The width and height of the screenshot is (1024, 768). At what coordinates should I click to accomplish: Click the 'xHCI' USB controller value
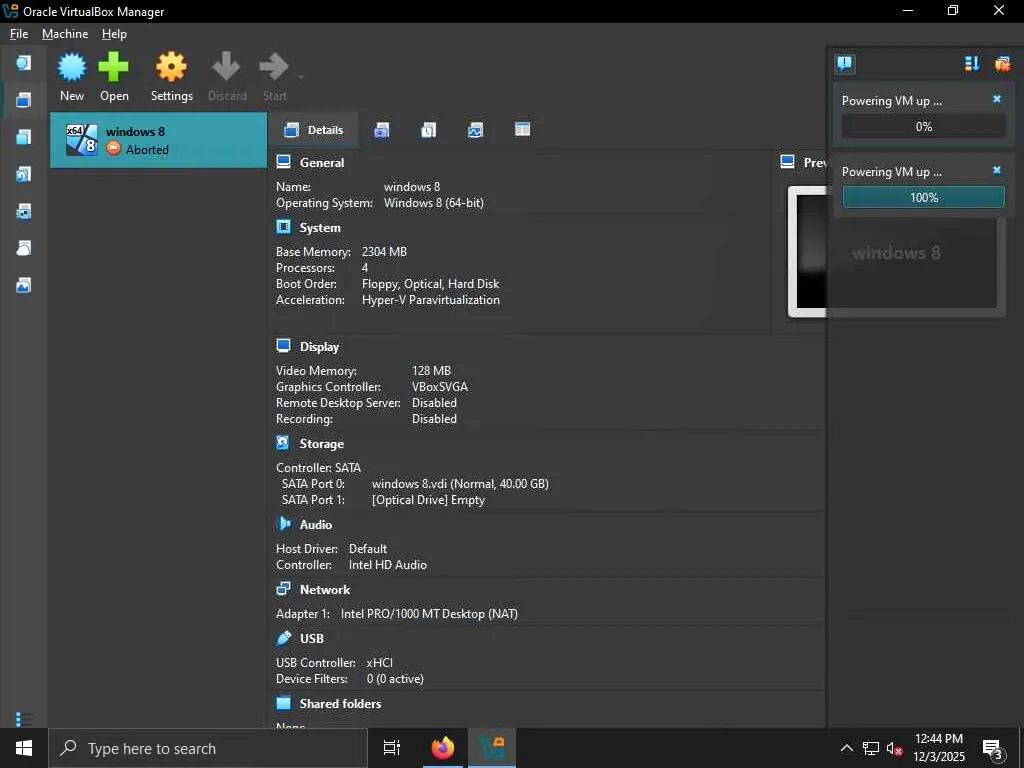379,663
